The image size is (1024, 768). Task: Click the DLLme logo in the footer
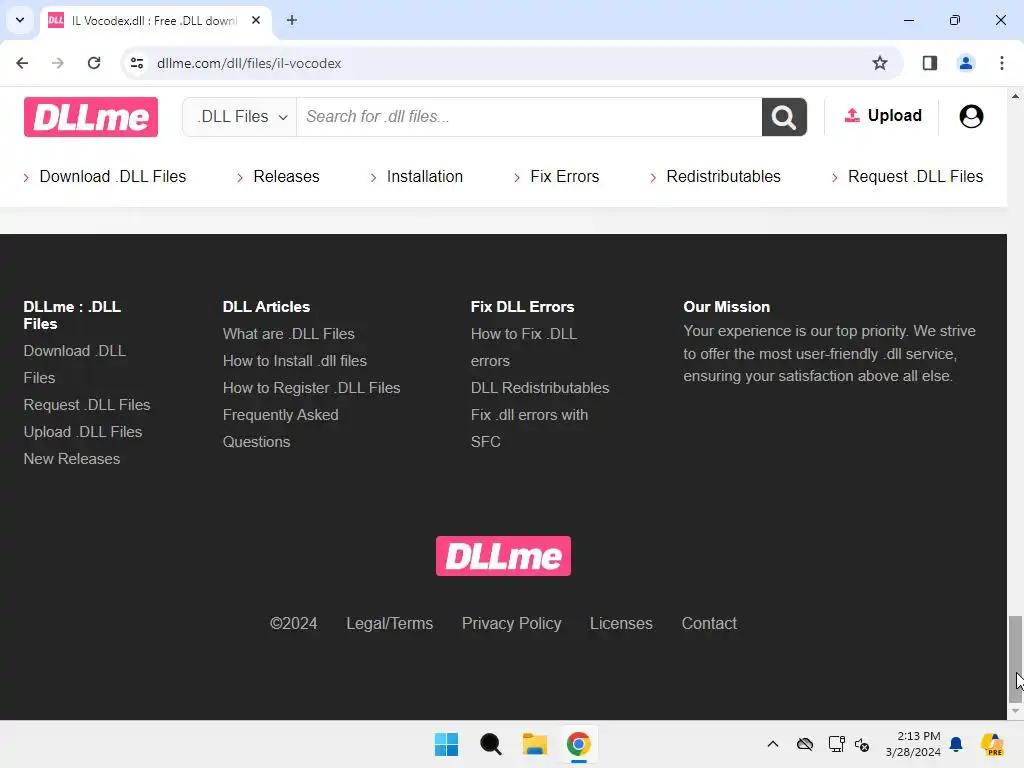click(x=503, y=556)
